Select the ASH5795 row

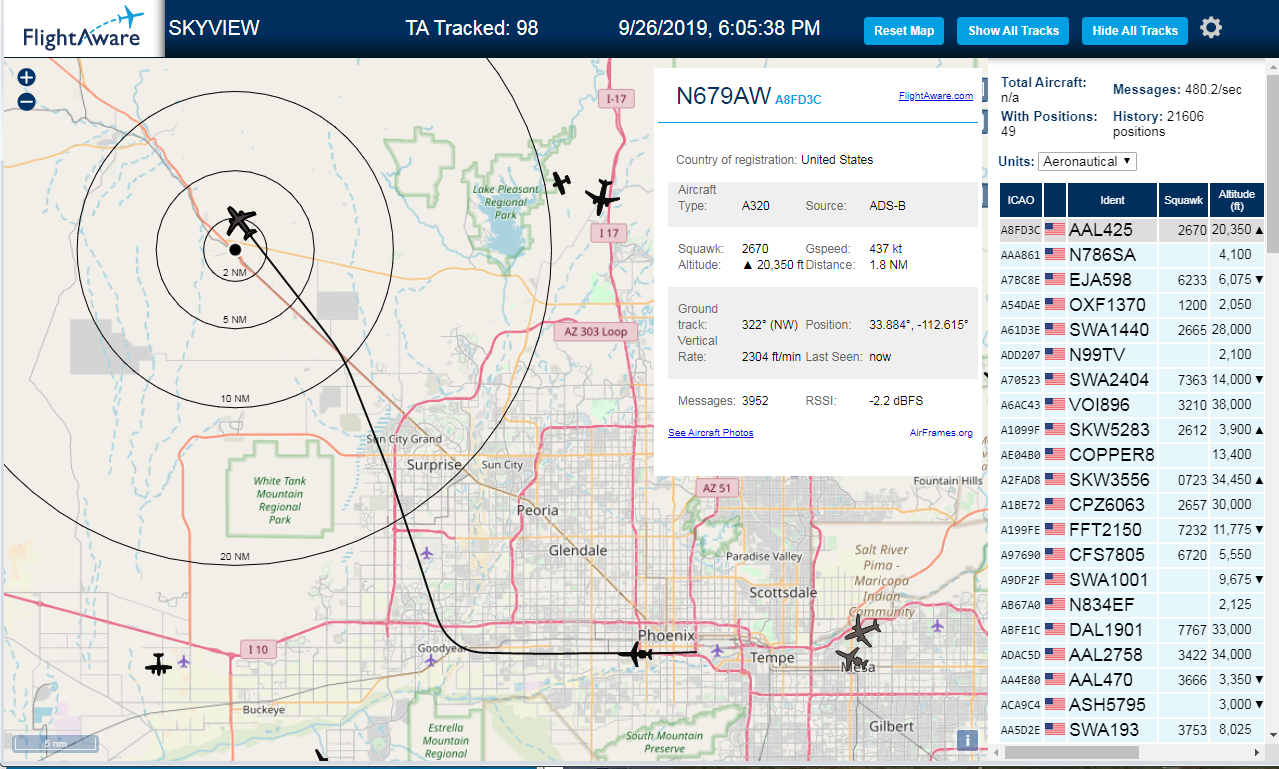point(1133,705)
